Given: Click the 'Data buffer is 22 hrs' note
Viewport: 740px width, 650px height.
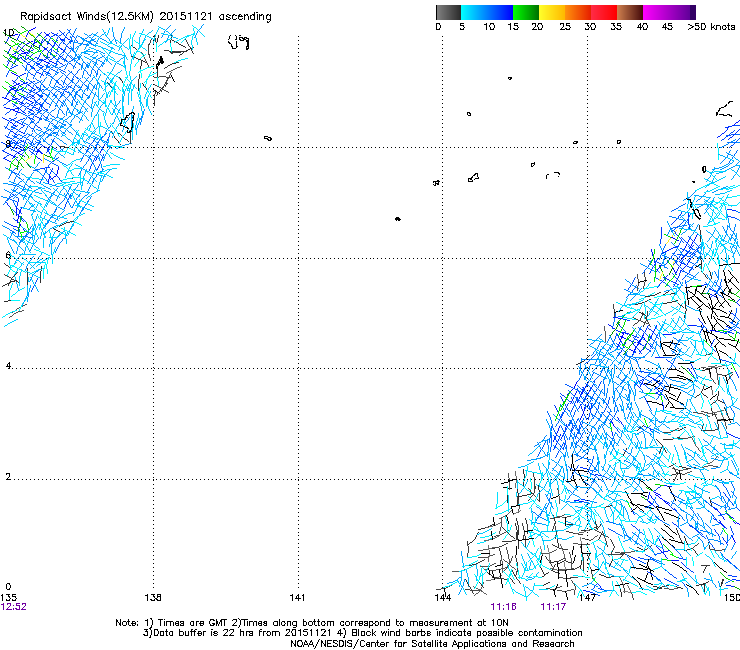Looking at the screenshot, I should click(362, 633).
